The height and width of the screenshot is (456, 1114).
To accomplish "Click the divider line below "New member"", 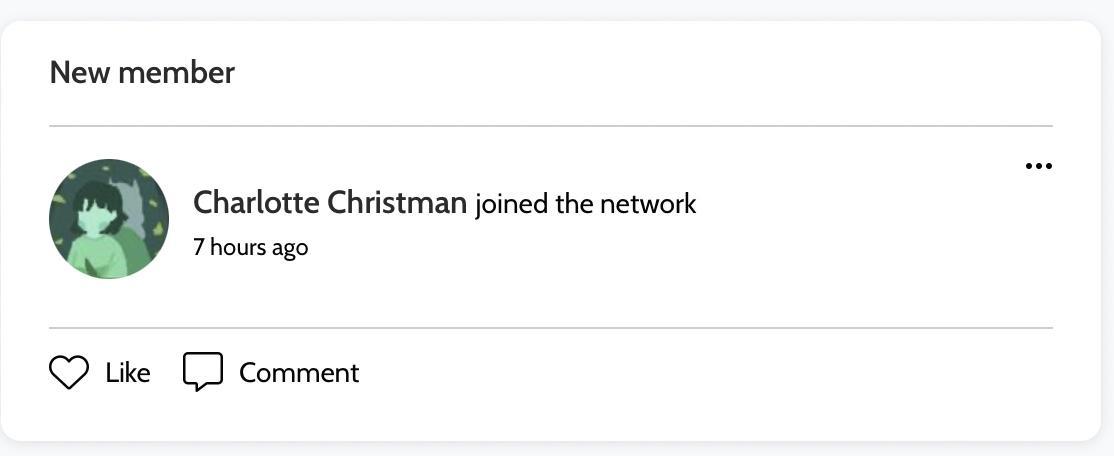I will 550,126.
